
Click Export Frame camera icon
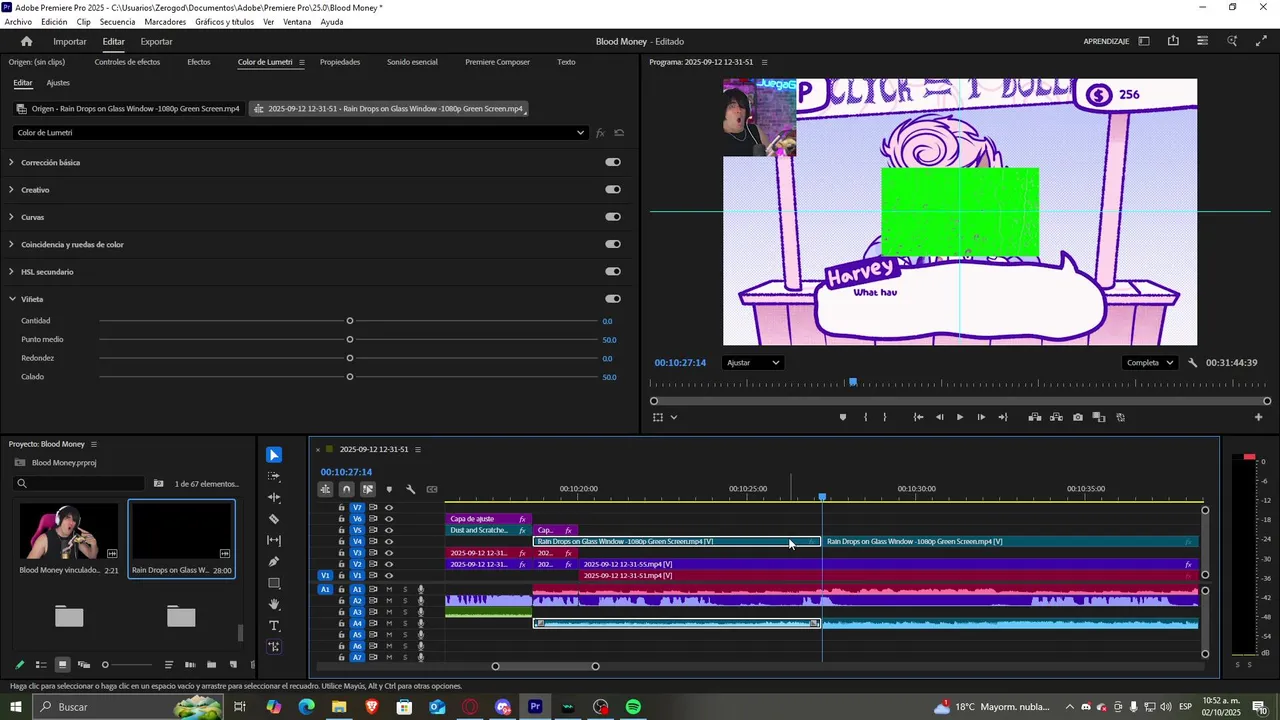[x=1077, y=417]
